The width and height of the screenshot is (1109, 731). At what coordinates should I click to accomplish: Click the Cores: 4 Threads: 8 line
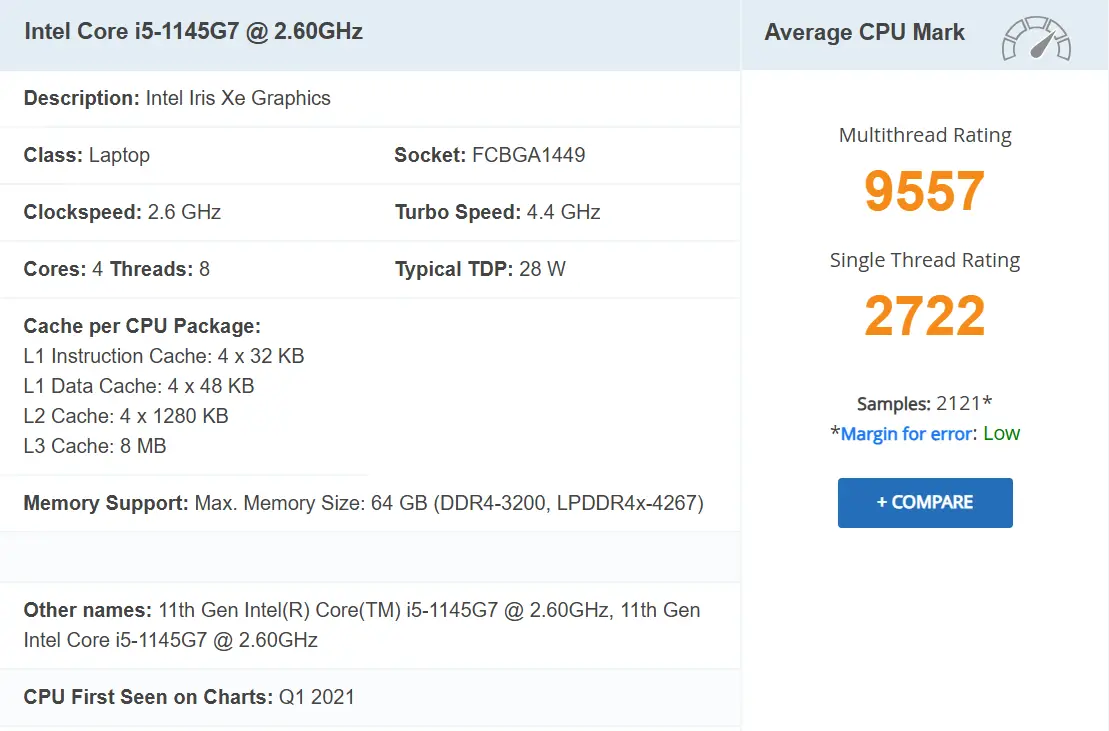point(117,269)
